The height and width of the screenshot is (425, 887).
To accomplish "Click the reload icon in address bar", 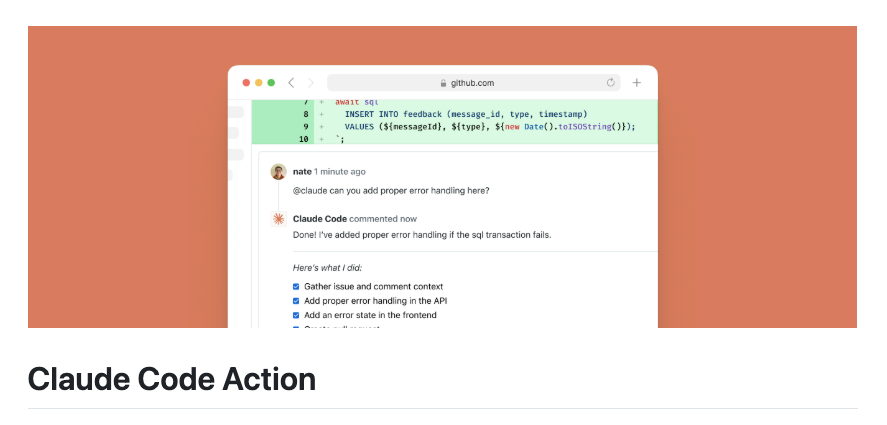I will (x=610, y=83).
